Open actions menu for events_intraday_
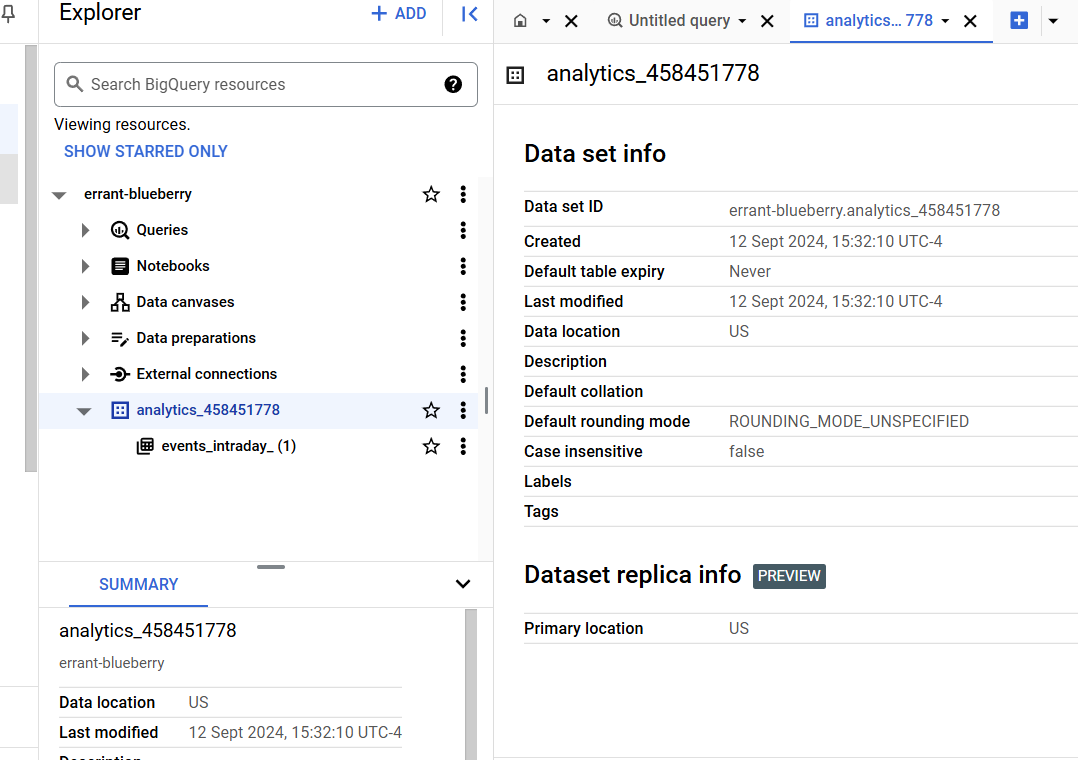Viewport: 1078px width, 760px height. coord(463,446)
